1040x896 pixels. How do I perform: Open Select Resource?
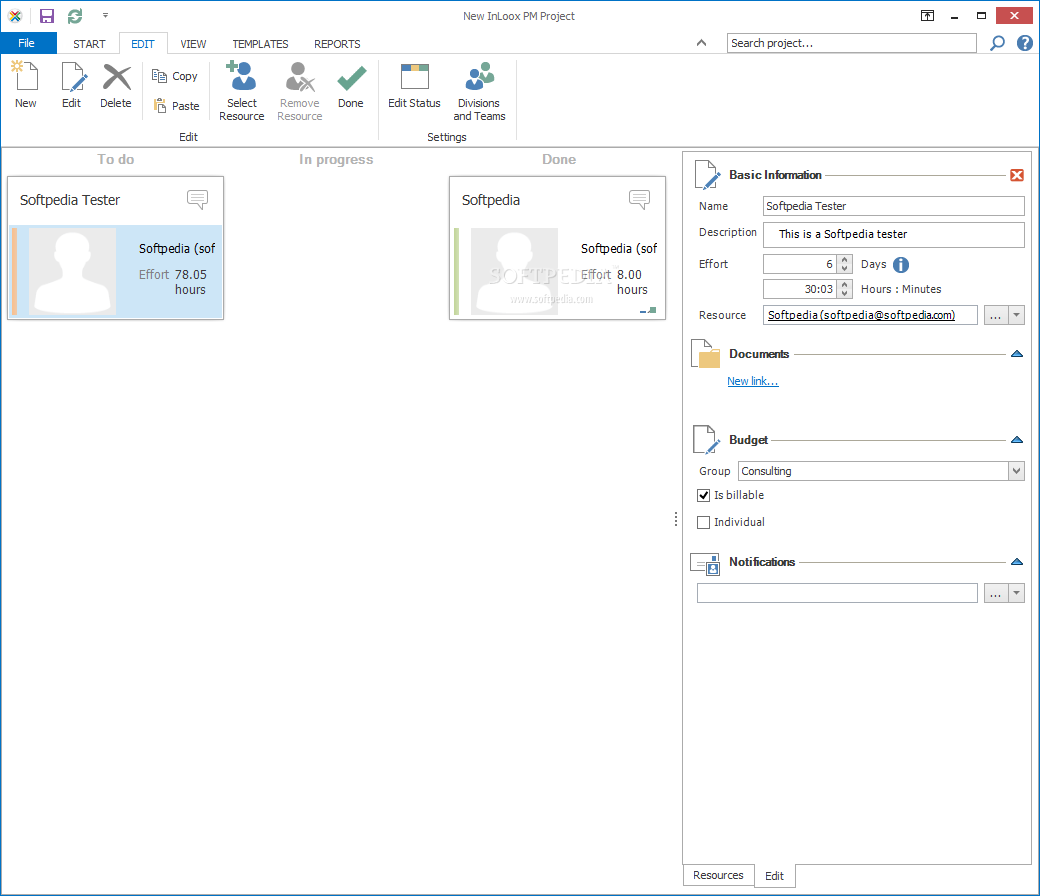point(241,91)
